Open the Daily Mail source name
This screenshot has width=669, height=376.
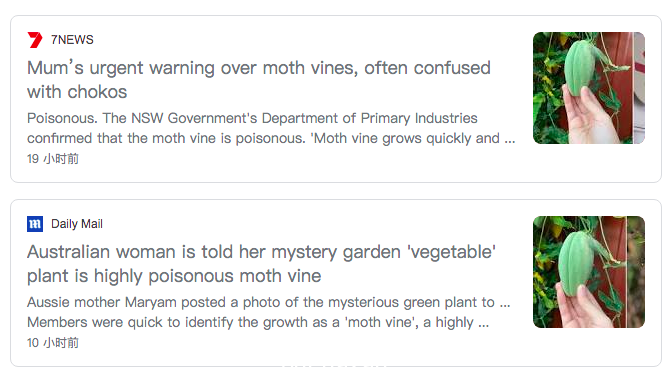[77, 224]
